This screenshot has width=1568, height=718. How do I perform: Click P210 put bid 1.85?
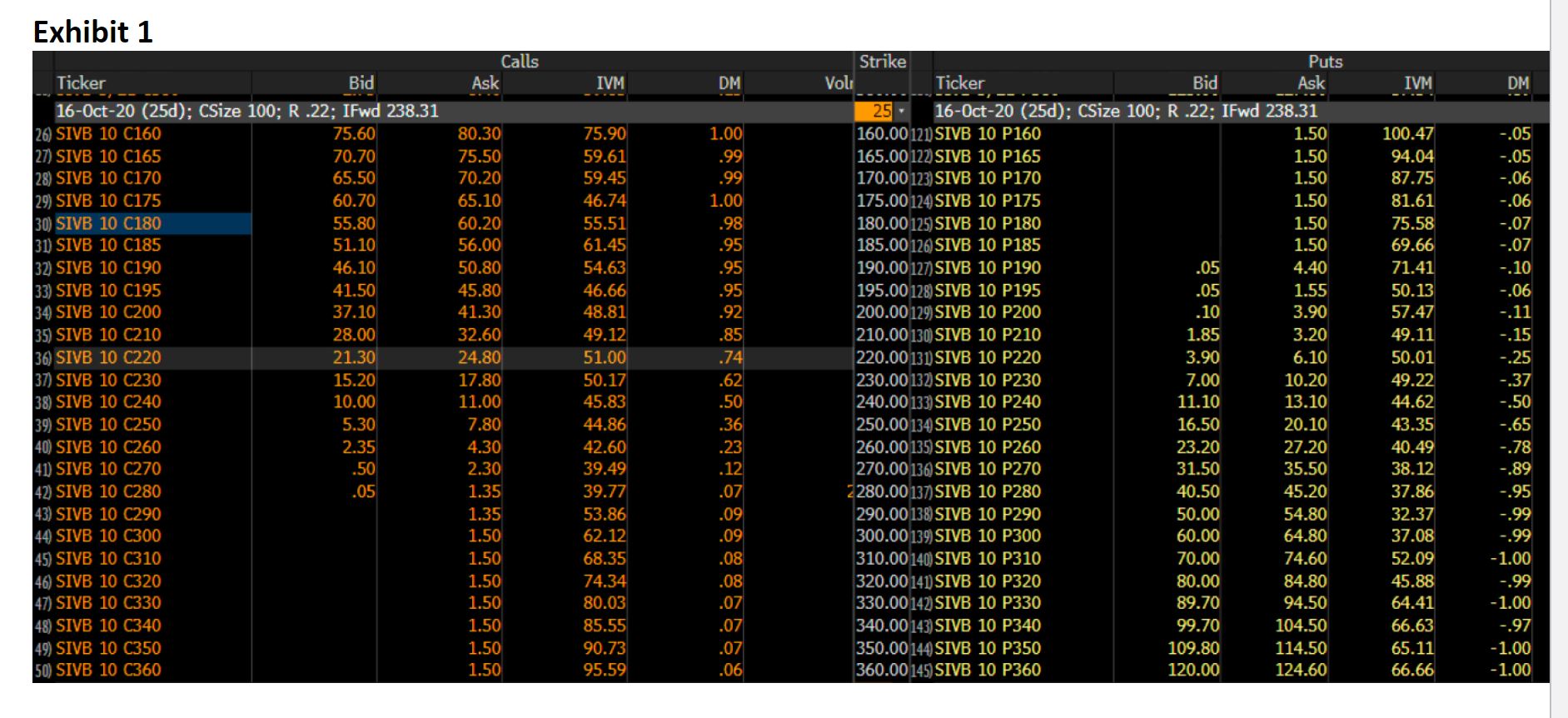1203,335
